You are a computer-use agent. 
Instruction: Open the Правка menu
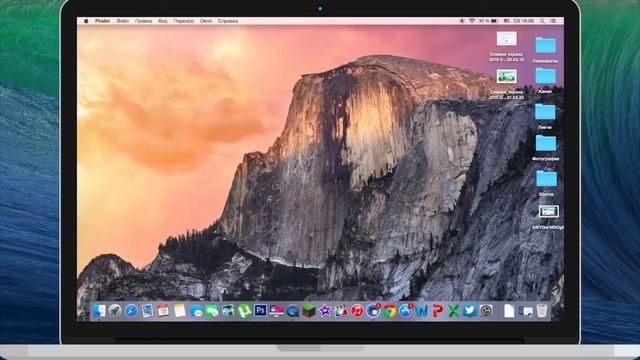tap(144, 21)
